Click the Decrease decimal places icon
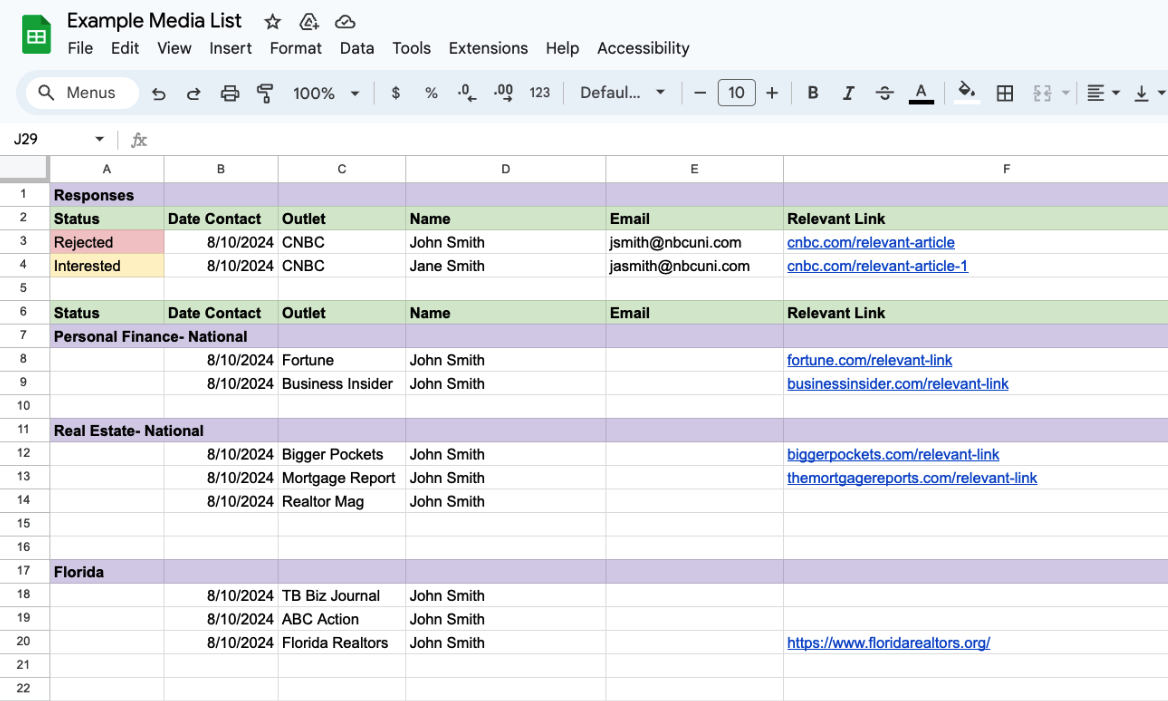 coord(466,92)
